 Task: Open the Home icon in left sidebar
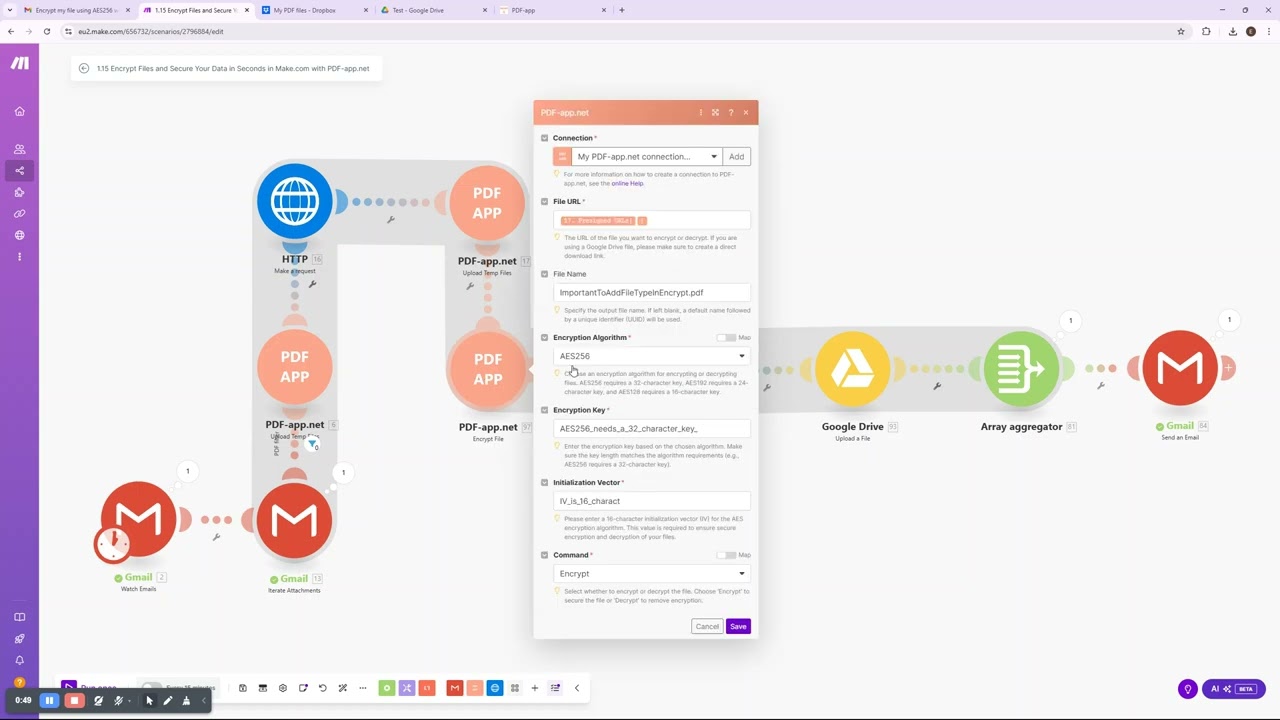point(19,111)
